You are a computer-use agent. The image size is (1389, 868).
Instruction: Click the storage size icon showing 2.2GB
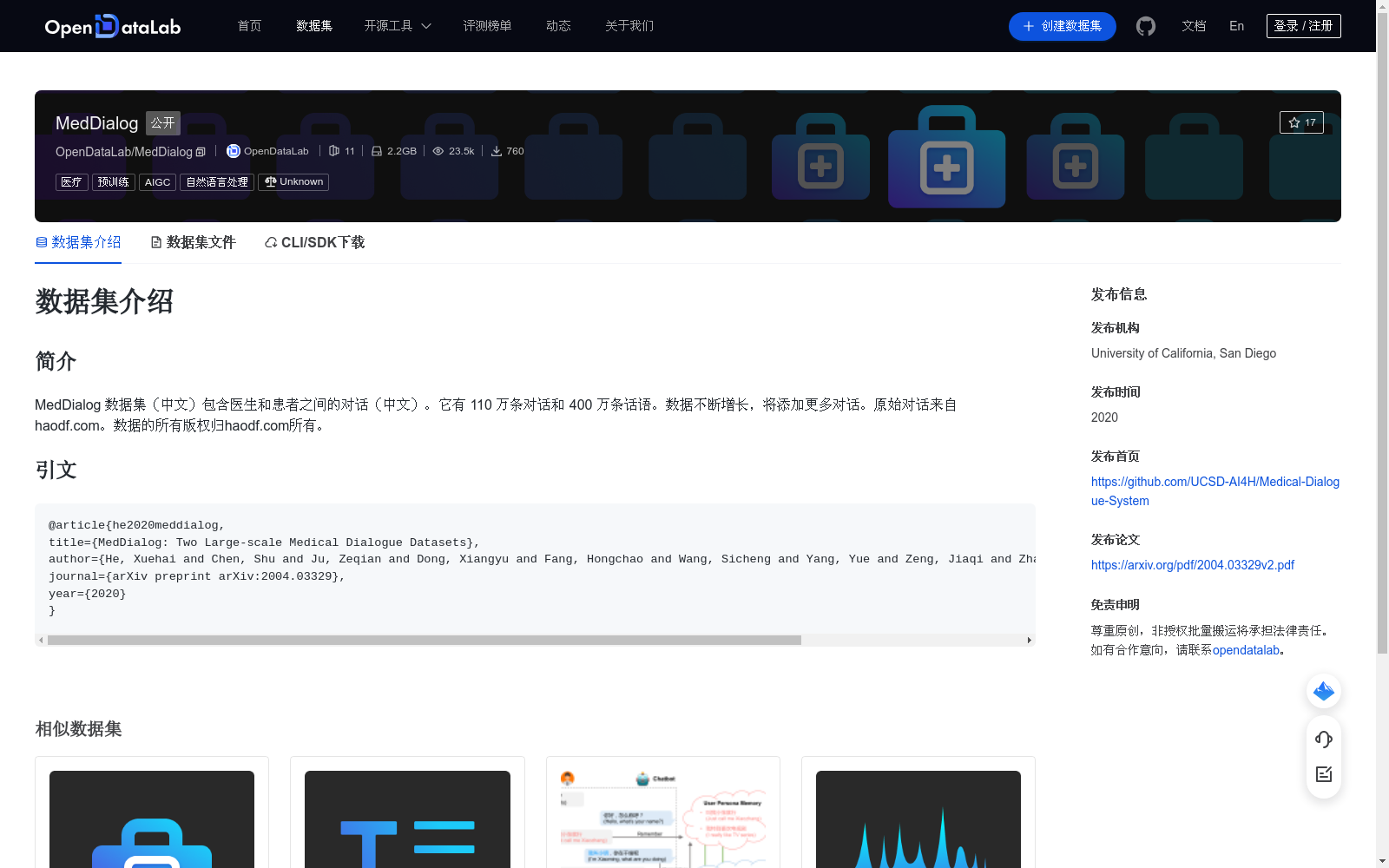click(377, 151)
